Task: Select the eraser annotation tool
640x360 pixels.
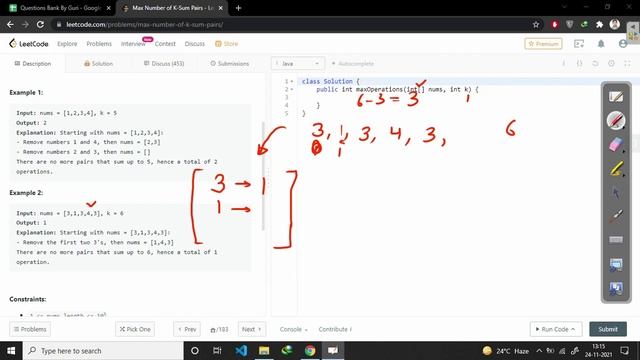Action: [616, 144]
